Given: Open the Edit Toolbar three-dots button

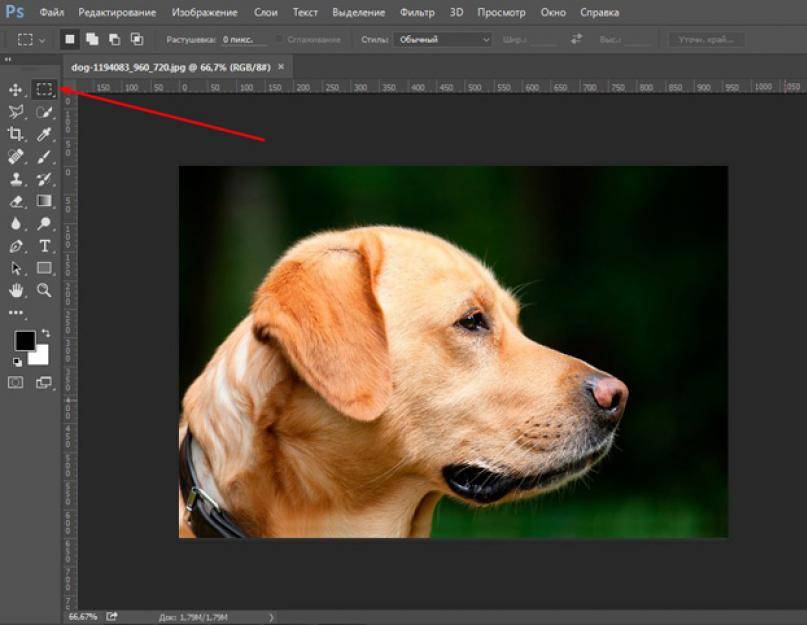Looking at the screenshot, I should [16, 312].
